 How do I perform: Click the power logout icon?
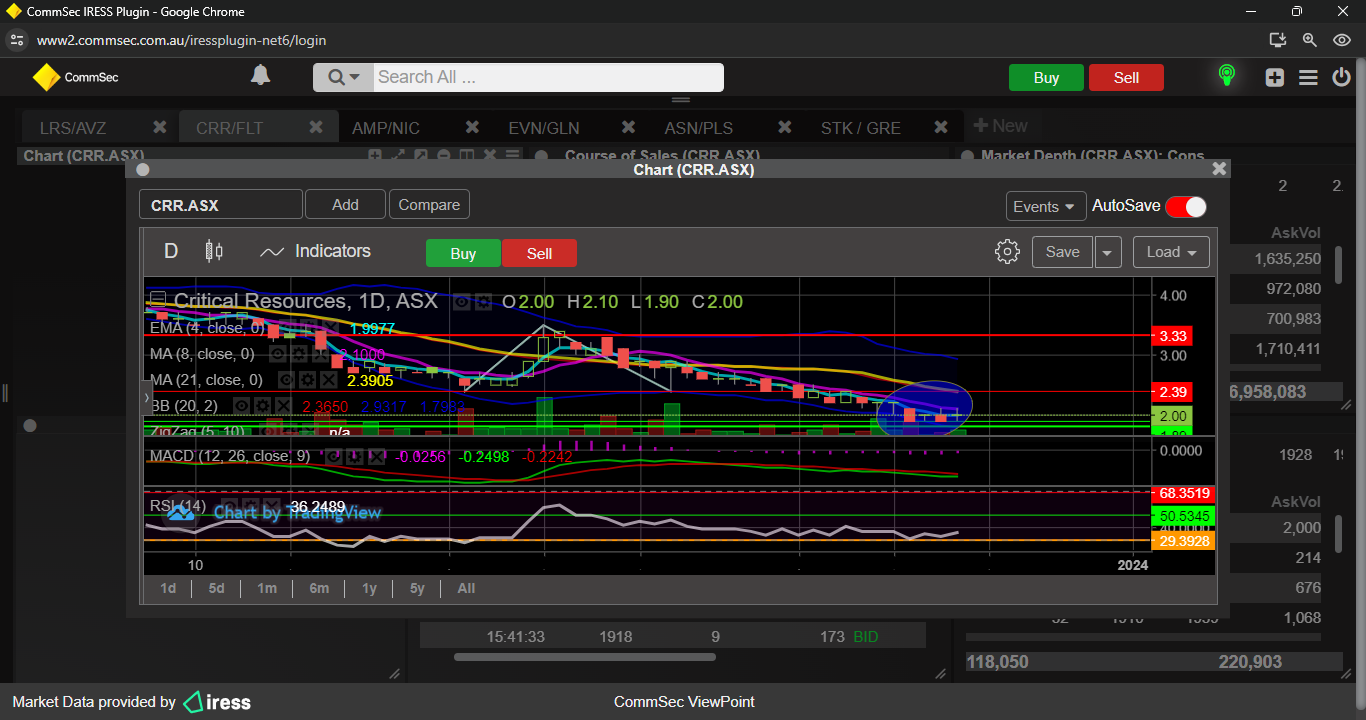click(1342, 77)
